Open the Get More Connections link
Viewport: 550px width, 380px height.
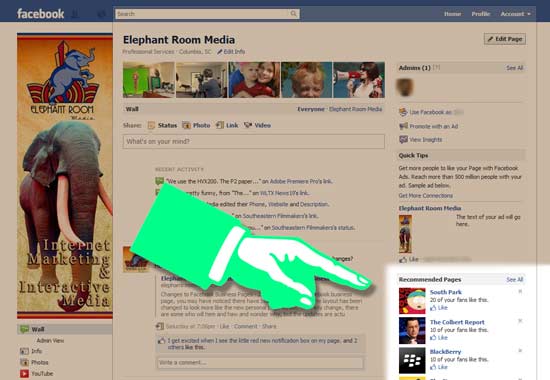pyautogui.click(x=425, y=195)
